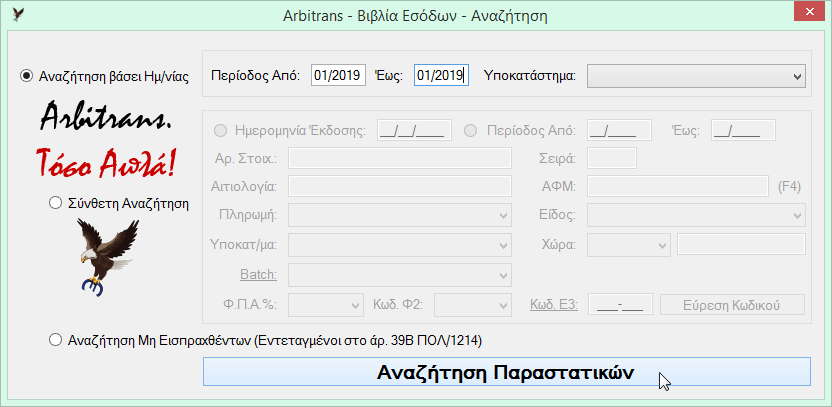Choose the Ημερομηνία Έκδοσης radio option
Viewport: 832px width, 407px height.
(219, 131)
